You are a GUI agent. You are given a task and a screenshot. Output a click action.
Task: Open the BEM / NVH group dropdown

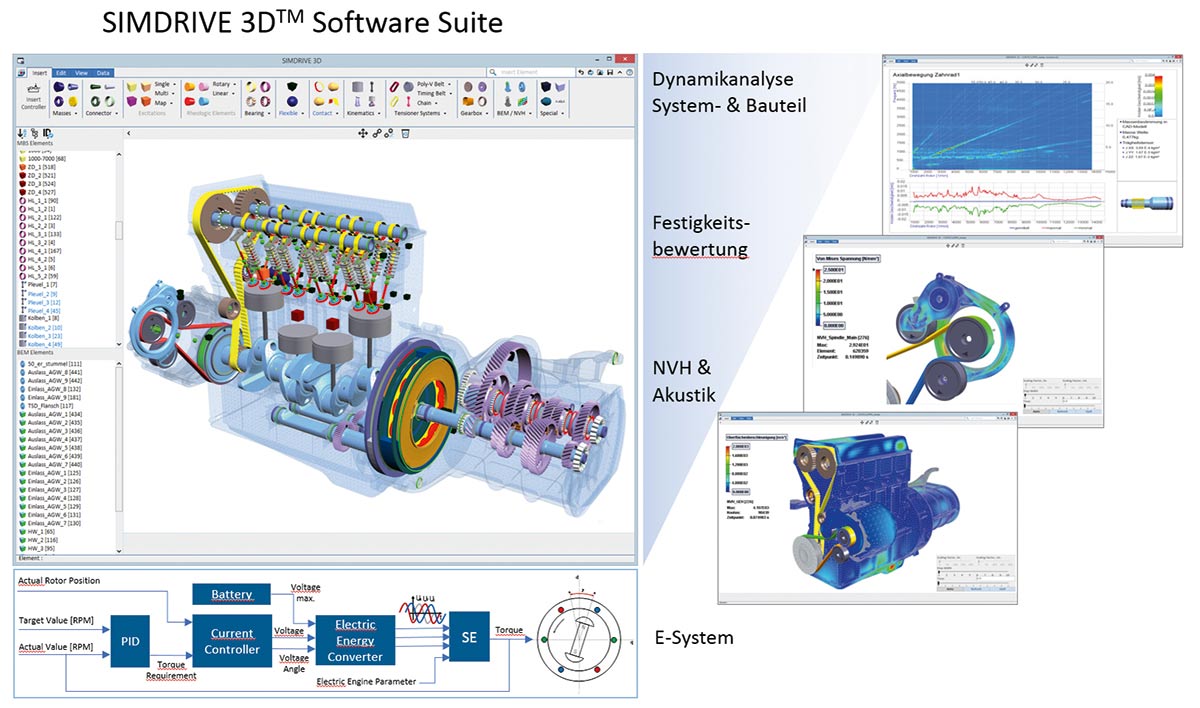click(x=514, y=113)
